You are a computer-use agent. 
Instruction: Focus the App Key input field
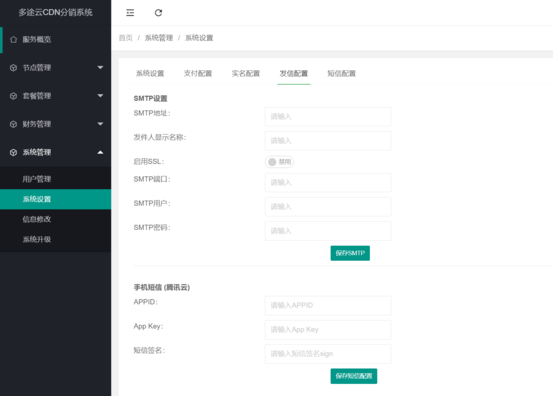[x=328, y=330]
